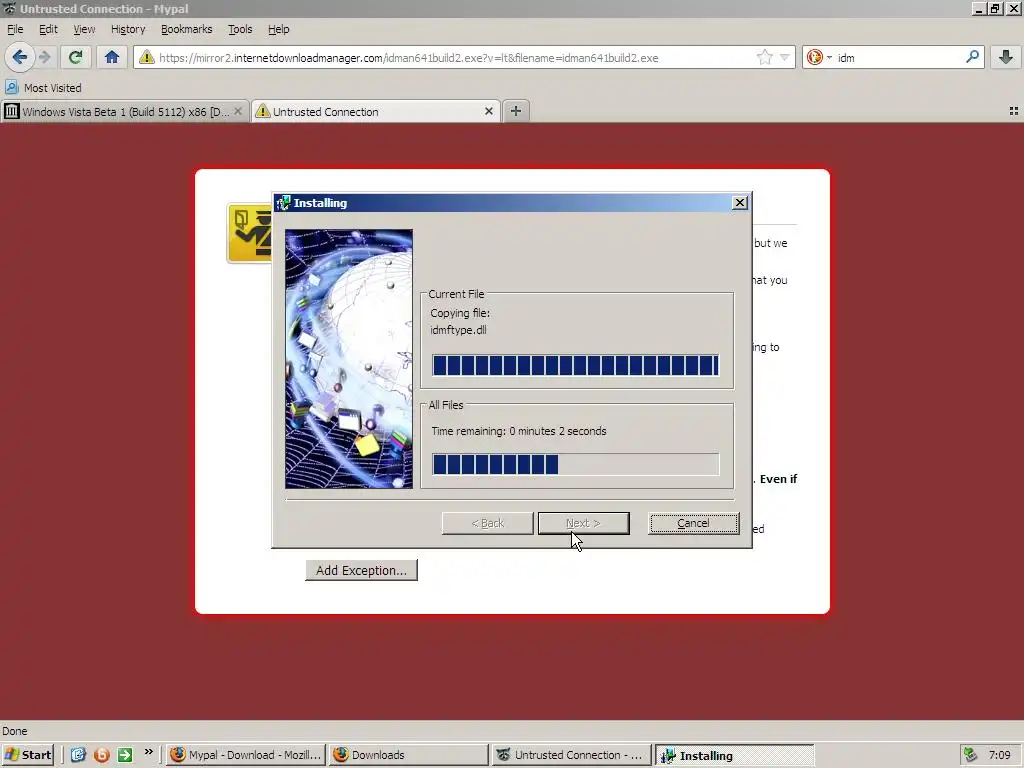The image size is (1024, 768).
Task: Switch to Downloads taskbar item
Action: [x=408, y=755]
